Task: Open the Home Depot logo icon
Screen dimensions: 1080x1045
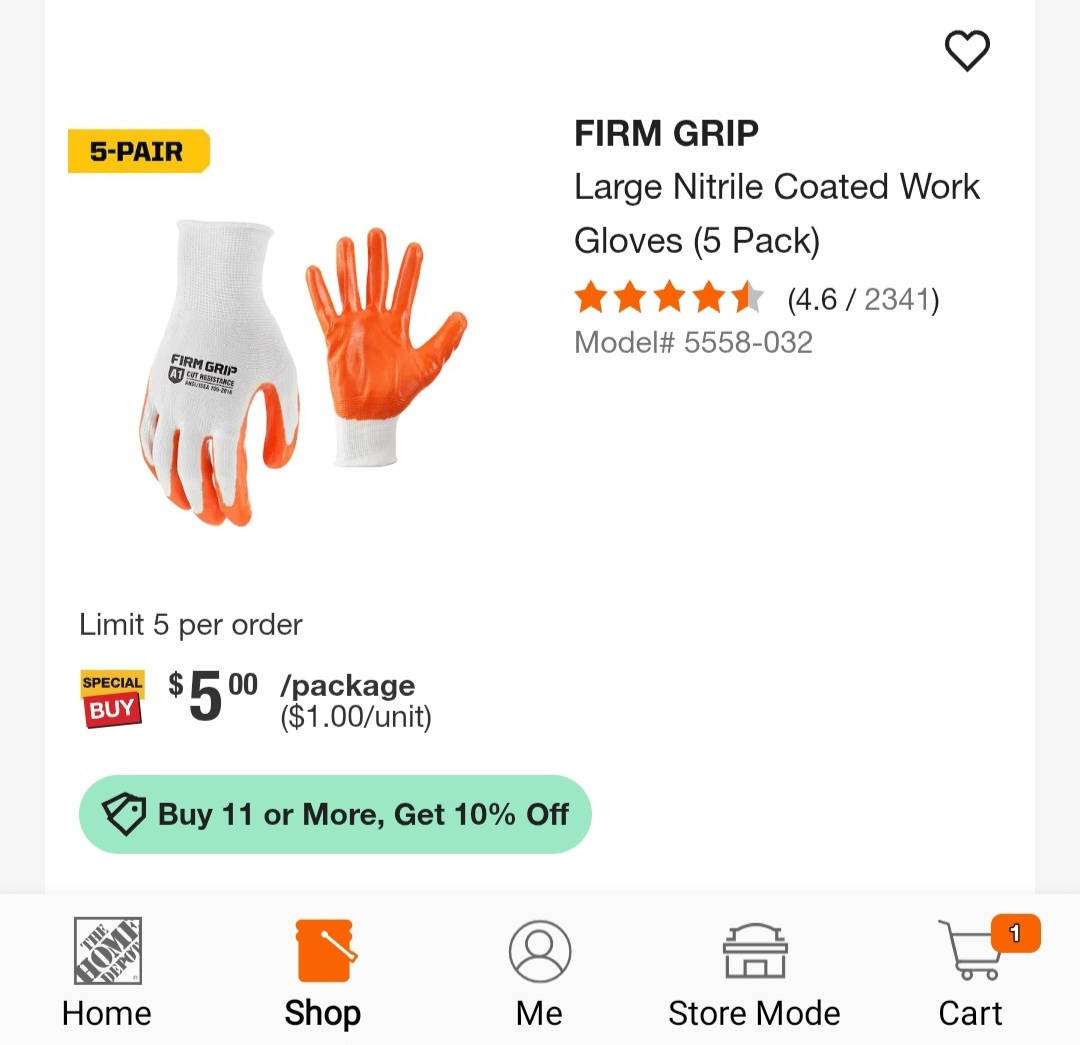Action: pyautogui.click(x=107, y=951)
